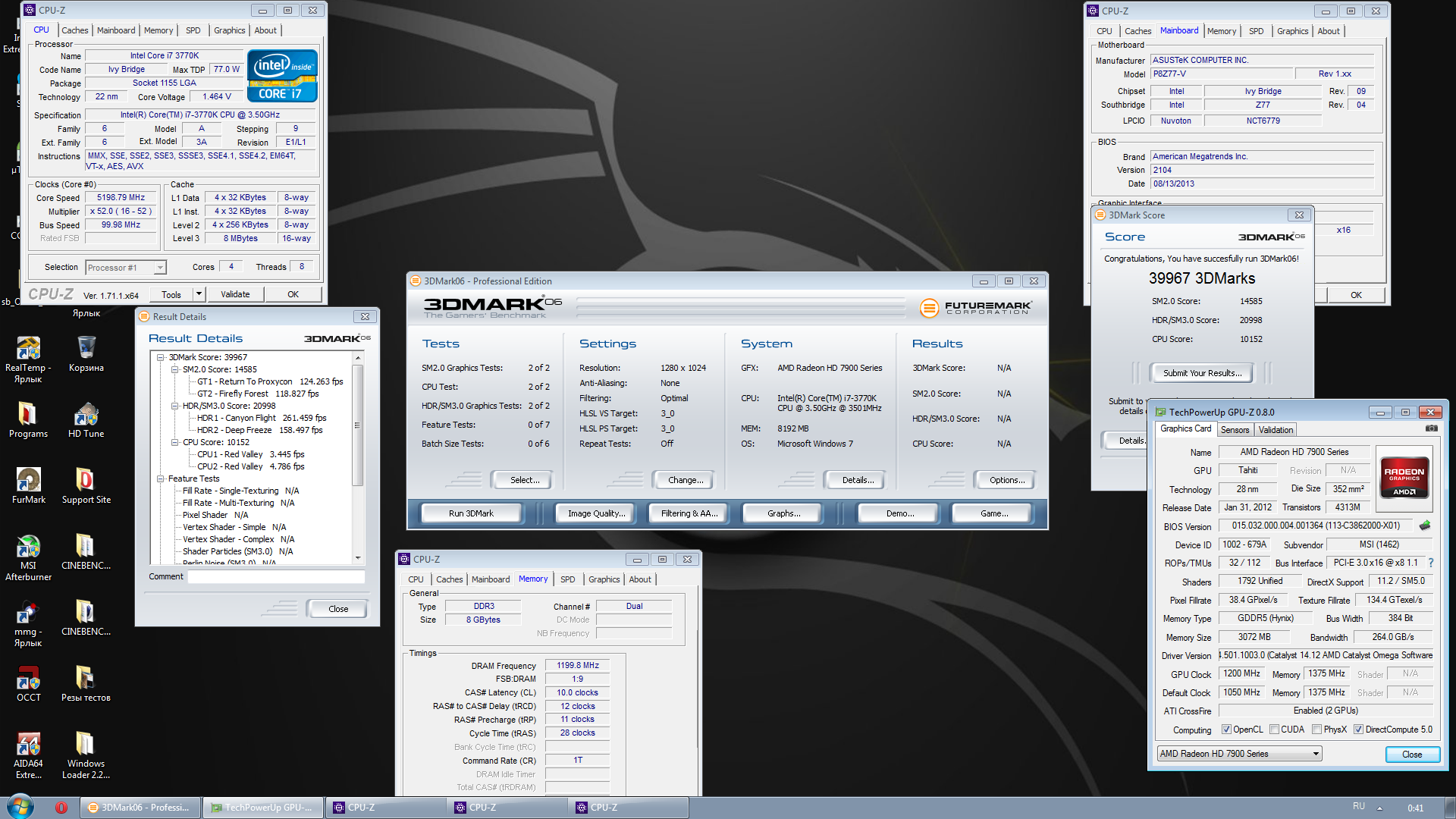The image size is (1456, 819).
Task: Switch to Graphics tab in top-left CPU-Z
Action: coord(229,30)
